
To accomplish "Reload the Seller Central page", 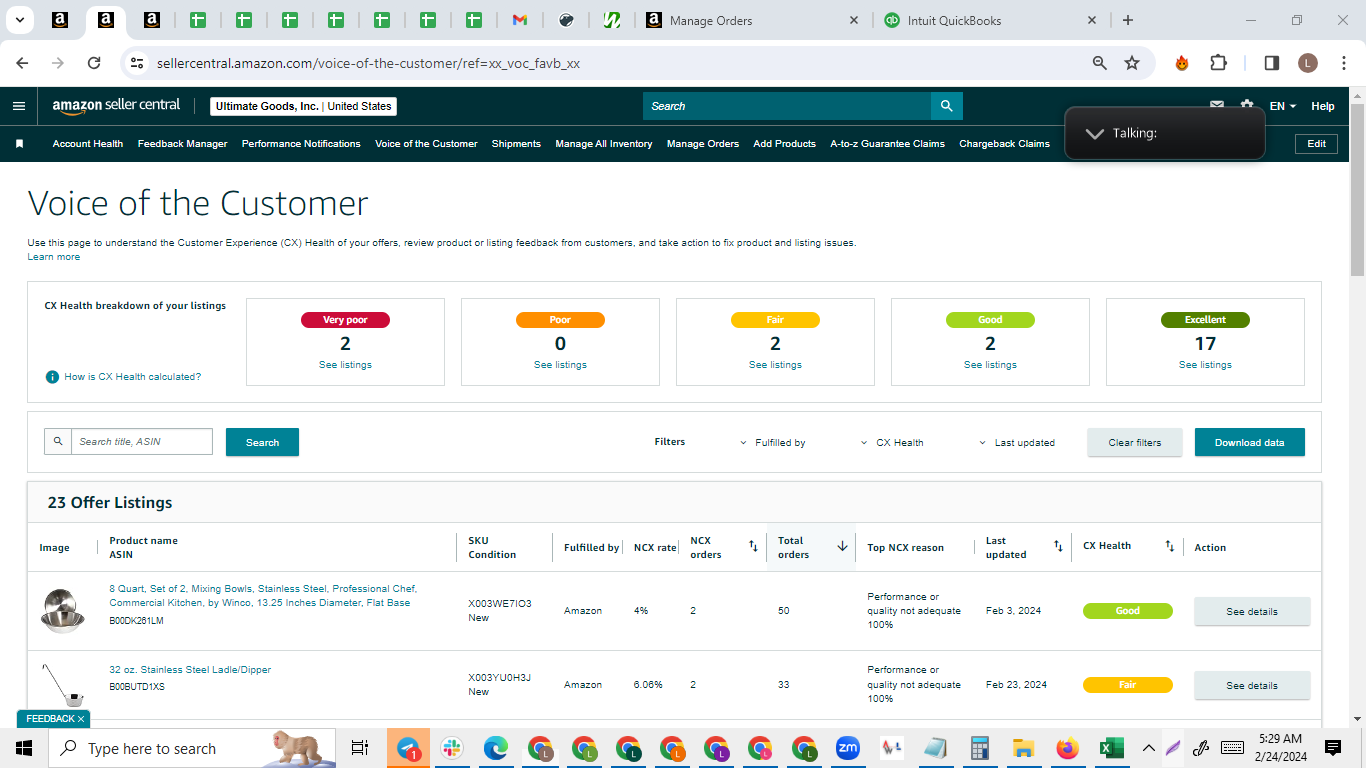I will tap(94, 63).
